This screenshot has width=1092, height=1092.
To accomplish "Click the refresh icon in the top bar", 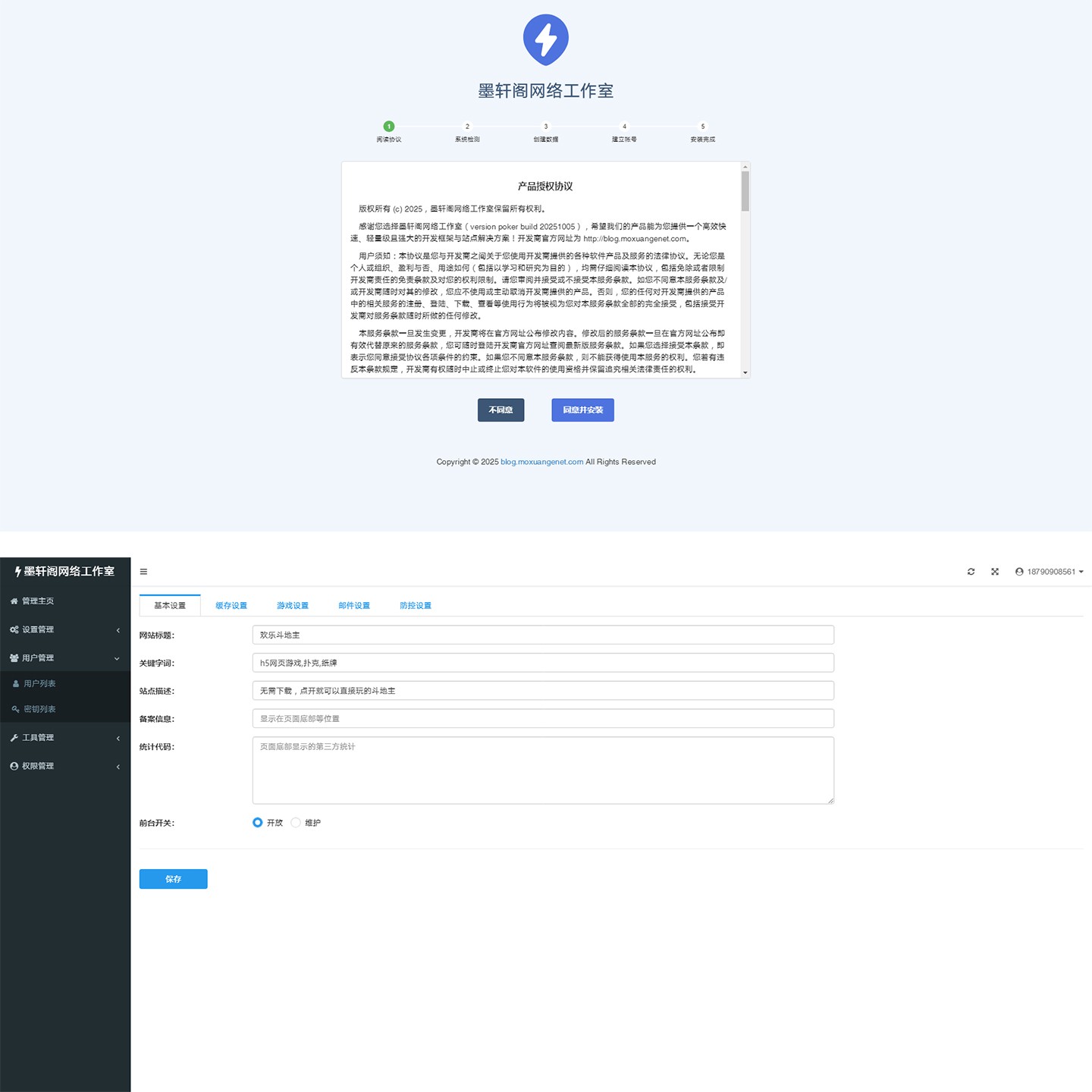I will 971,572.
